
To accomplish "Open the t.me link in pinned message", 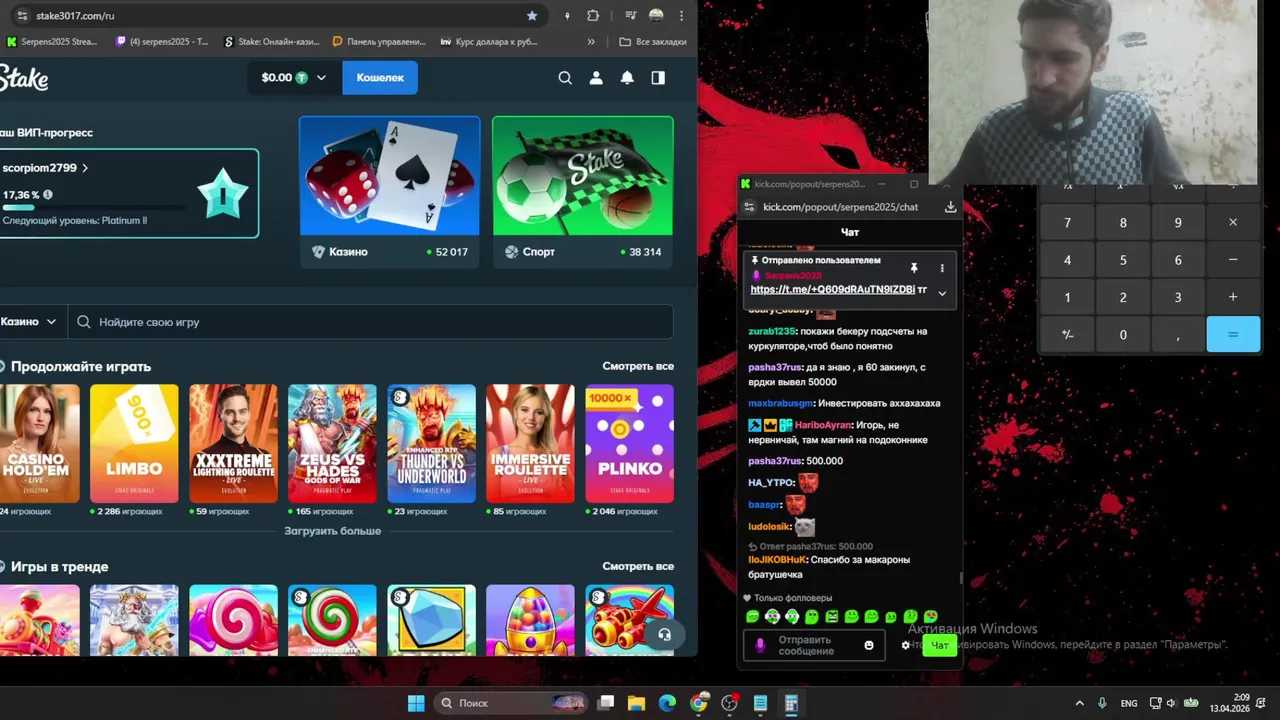I will pyautogui.click(x=832, y=289).
